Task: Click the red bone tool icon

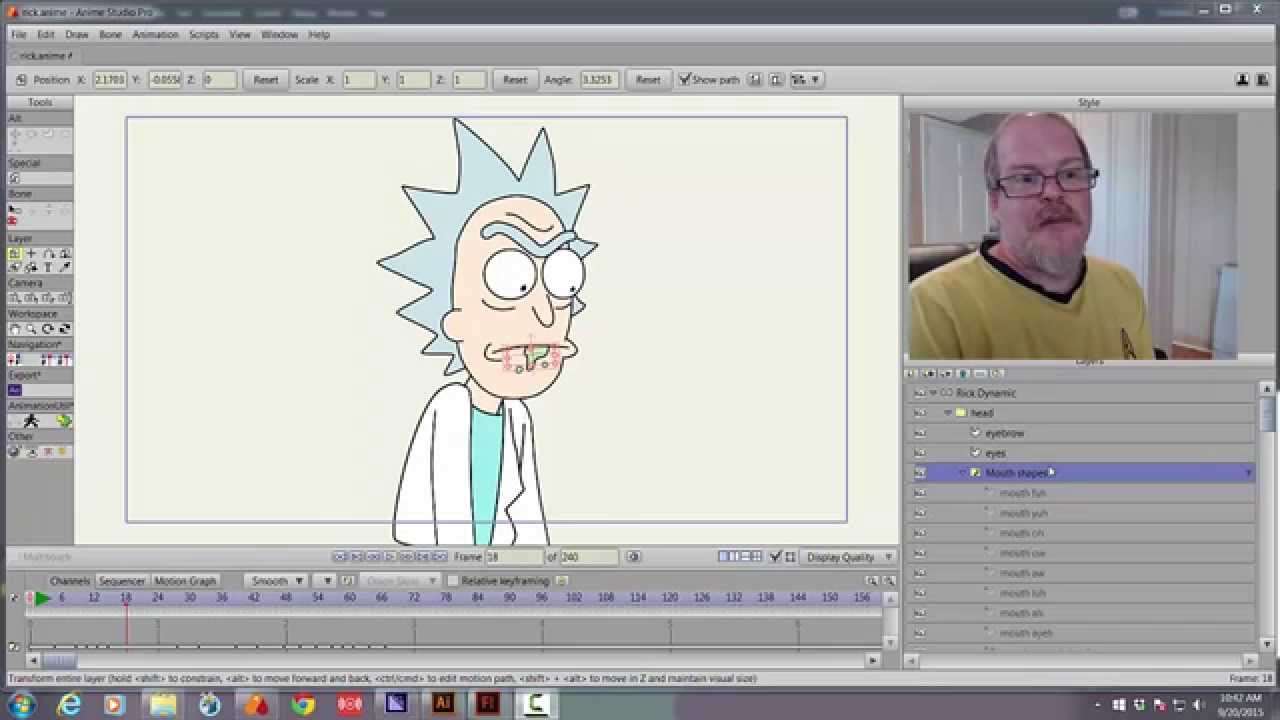Action: (13, 221)
